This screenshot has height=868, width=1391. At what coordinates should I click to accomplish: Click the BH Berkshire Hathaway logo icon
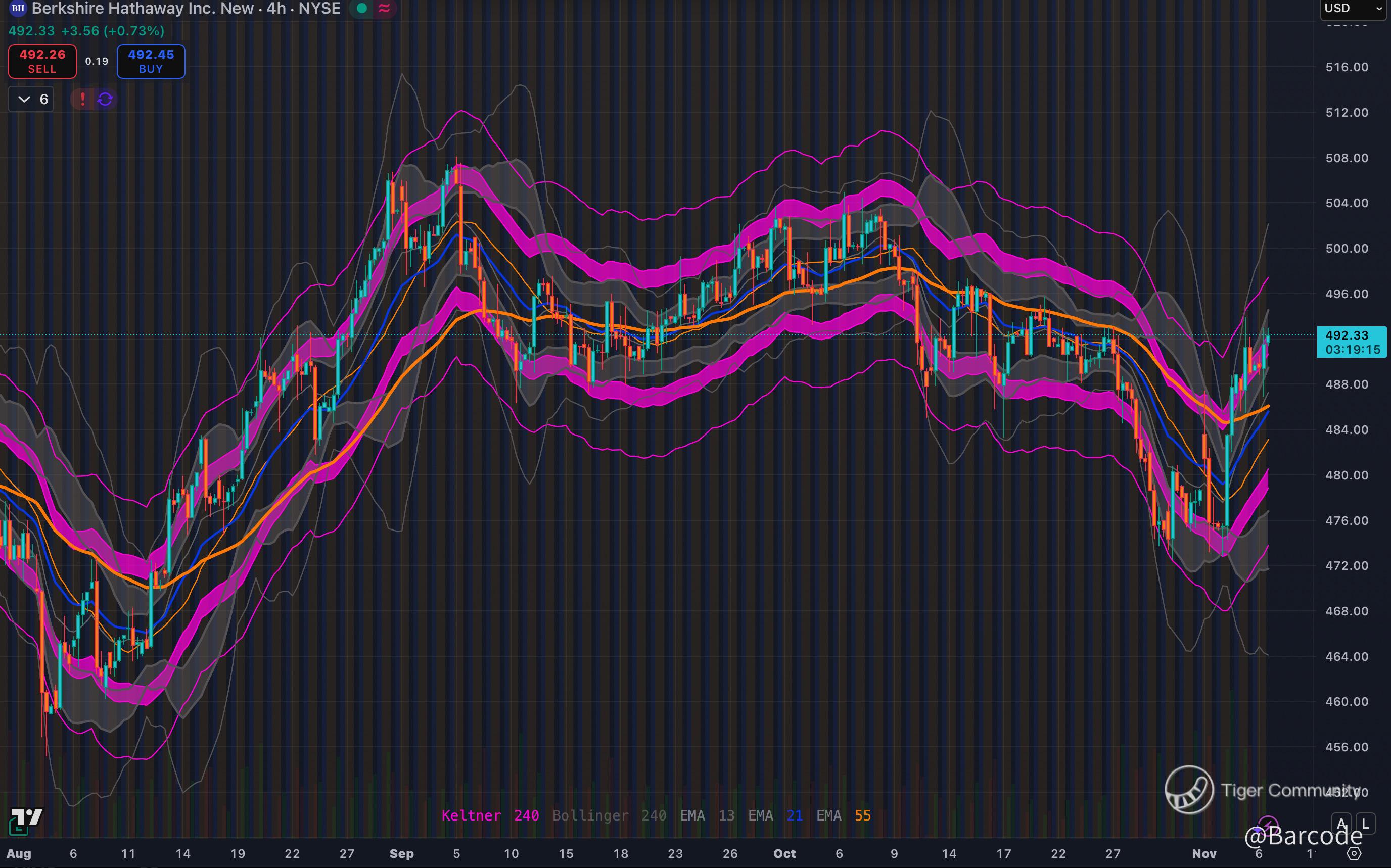pyautogui.click(x=18, y=9)
